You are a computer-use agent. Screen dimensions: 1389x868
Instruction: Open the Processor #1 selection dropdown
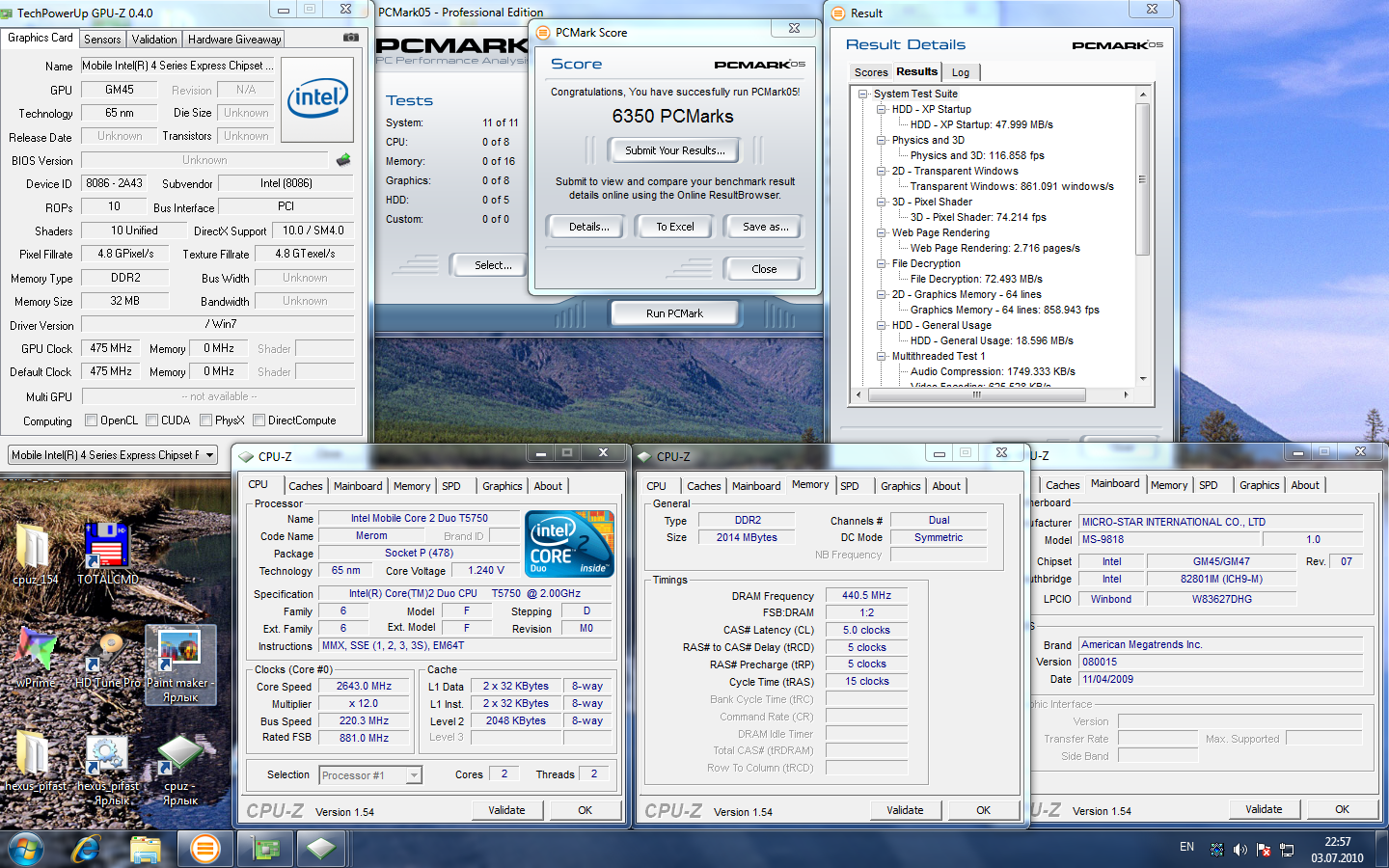370,774
